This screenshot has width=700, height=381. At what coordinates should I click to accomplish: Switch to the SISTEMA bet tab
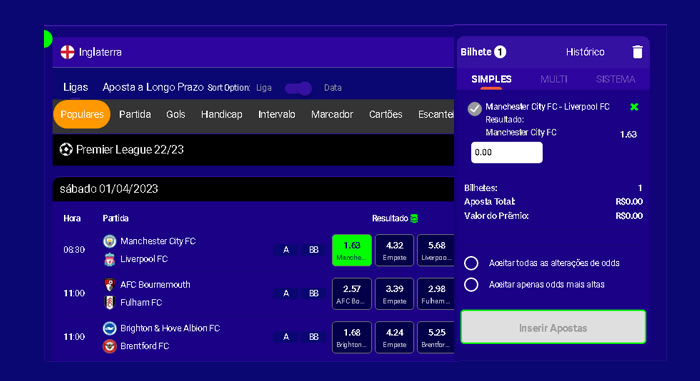(x=615, y=80)
